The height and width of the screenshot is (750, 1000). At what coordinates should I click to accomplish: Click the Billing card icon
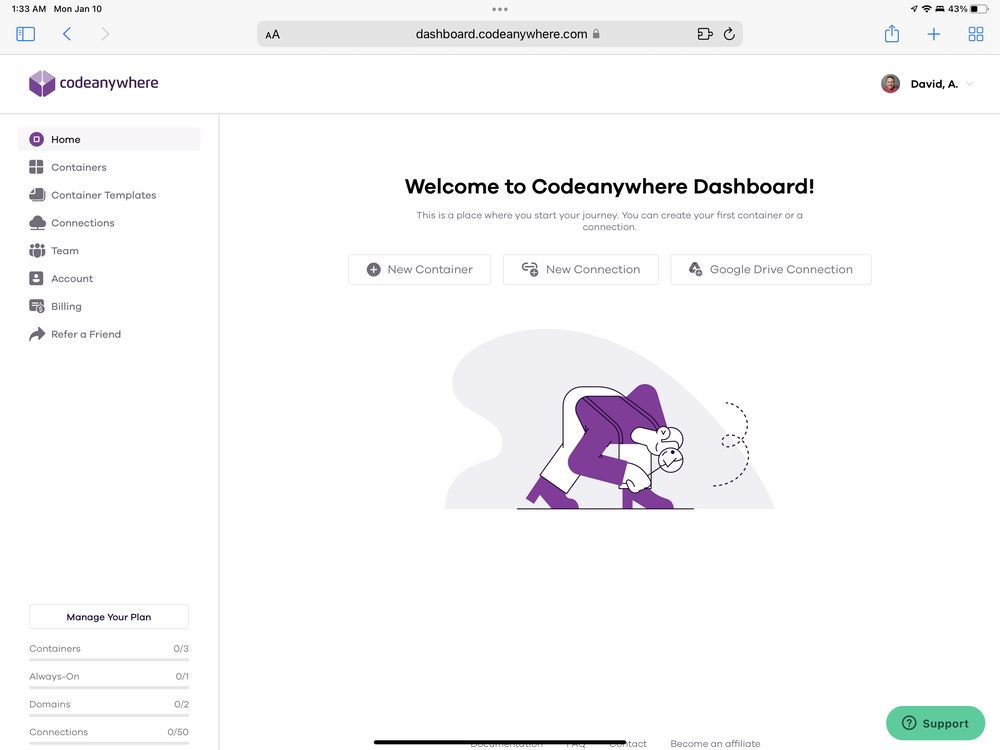click(37, 306)
